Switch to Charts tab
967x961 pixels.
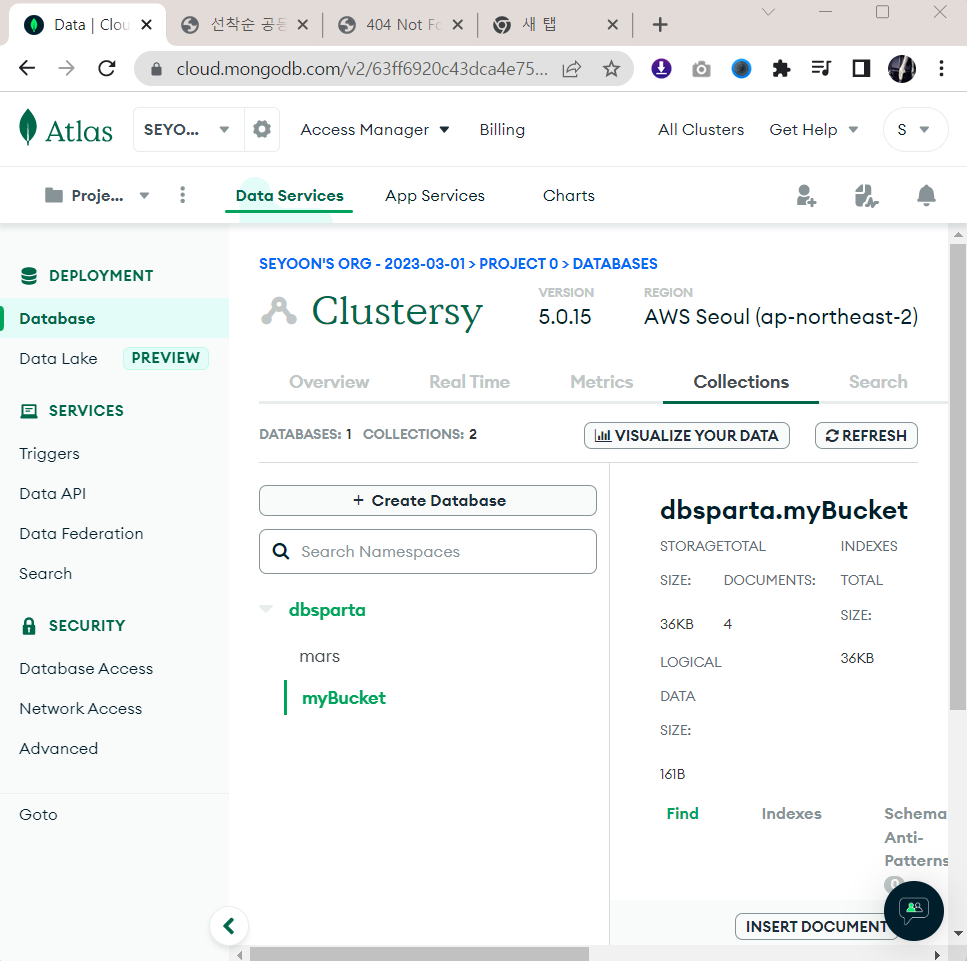point(569,196)
